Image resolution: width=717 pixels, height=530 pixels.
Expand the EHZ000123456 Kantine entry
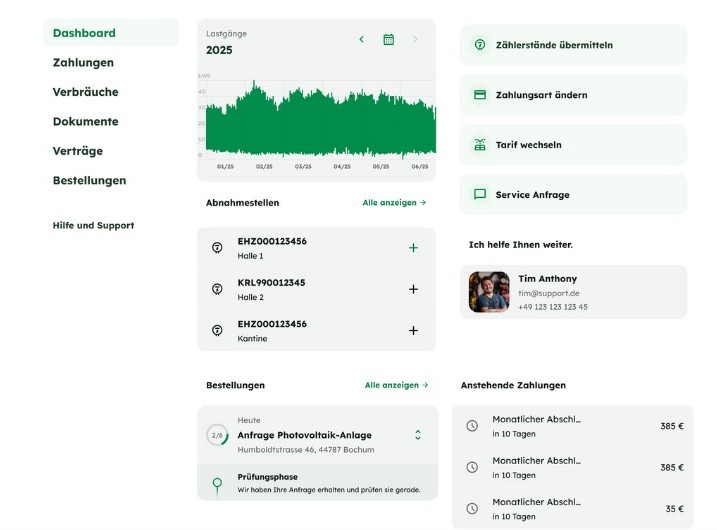click(x=413, y=331)
